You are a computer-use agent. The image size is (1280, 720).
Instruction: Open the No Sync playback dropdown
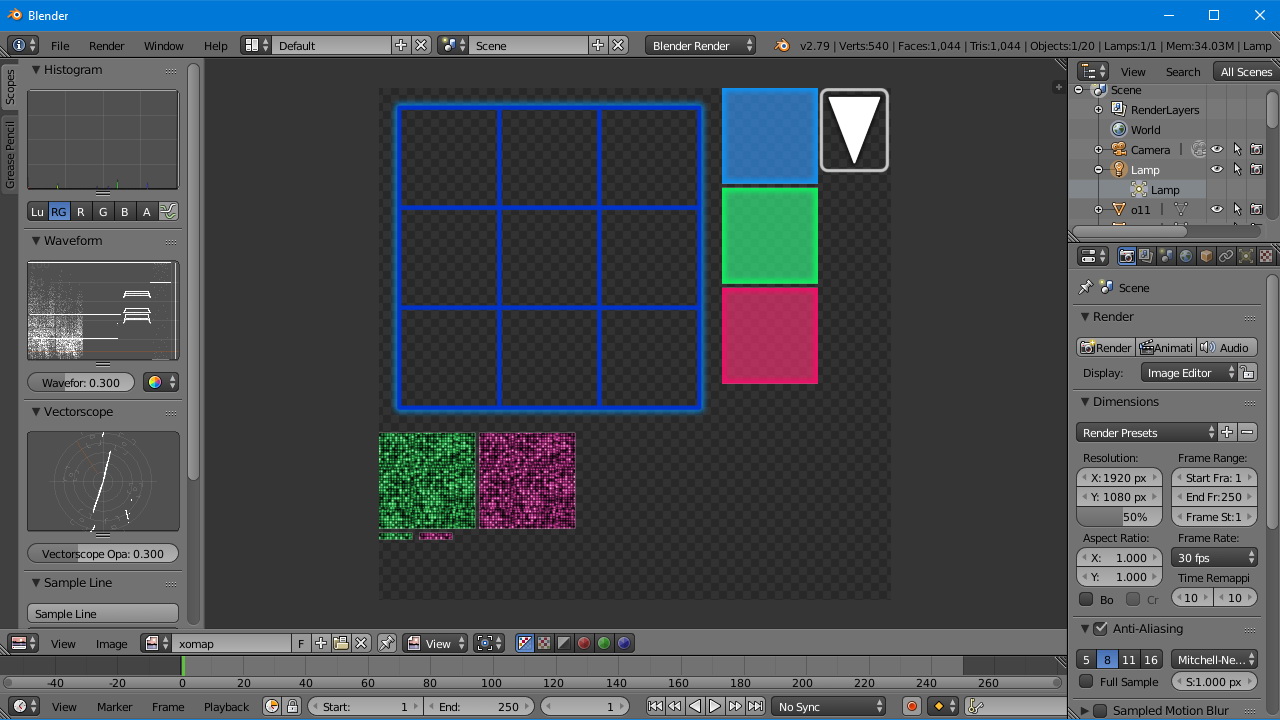pos(829,706)
